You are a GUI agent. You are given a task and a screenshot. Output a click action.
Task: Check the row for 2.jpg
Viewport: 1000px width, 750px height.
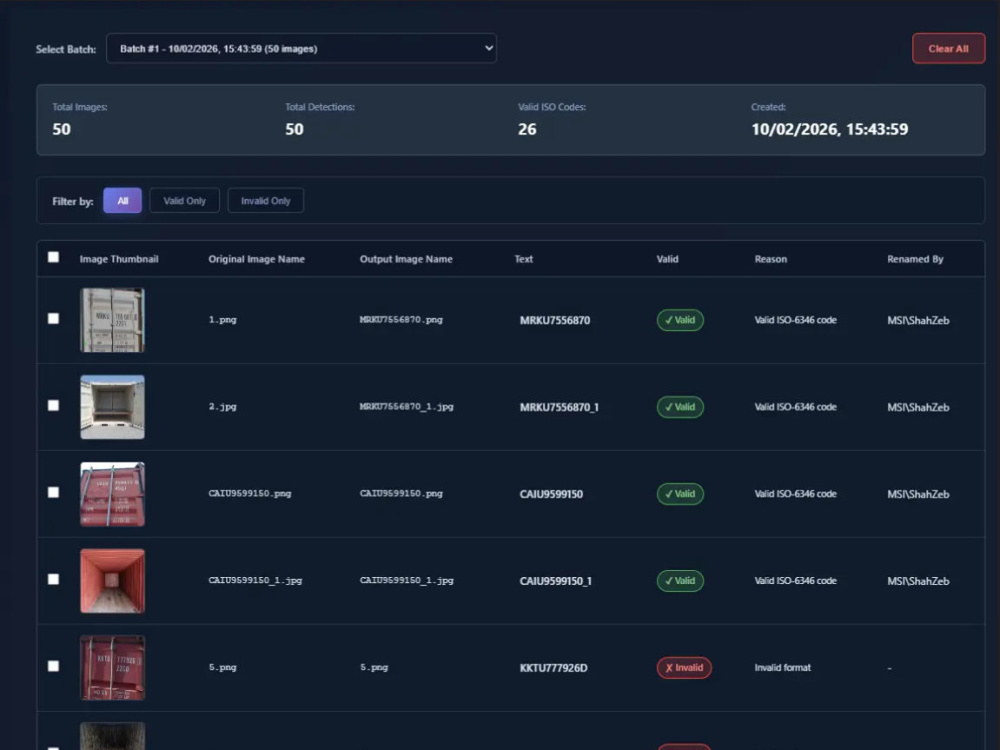54,406
